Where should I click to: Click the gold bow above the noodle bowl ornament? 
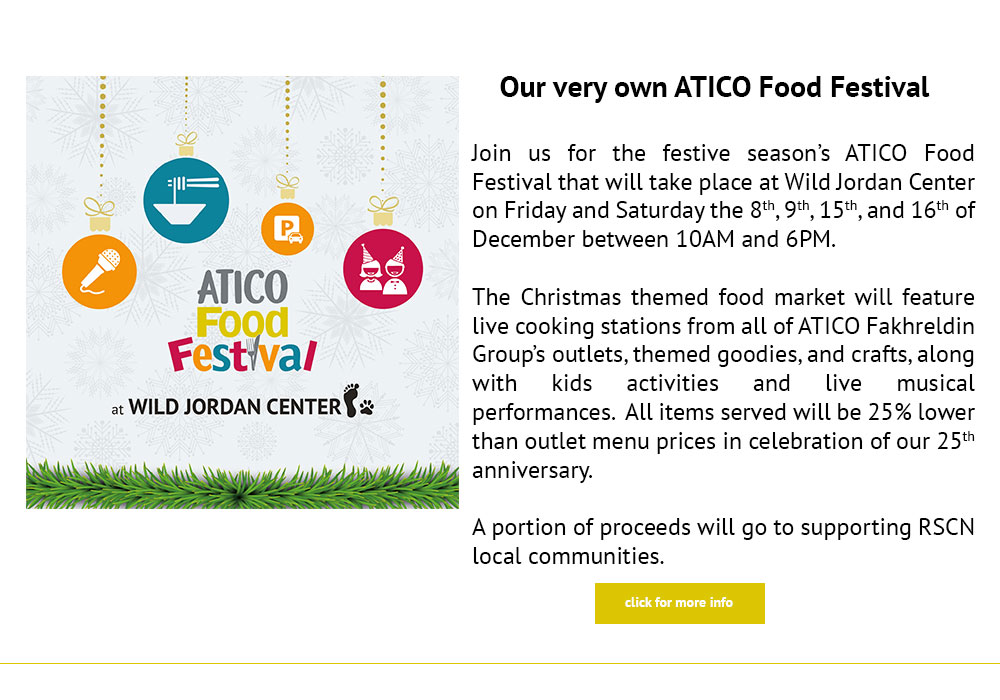[x=186, y=144]
